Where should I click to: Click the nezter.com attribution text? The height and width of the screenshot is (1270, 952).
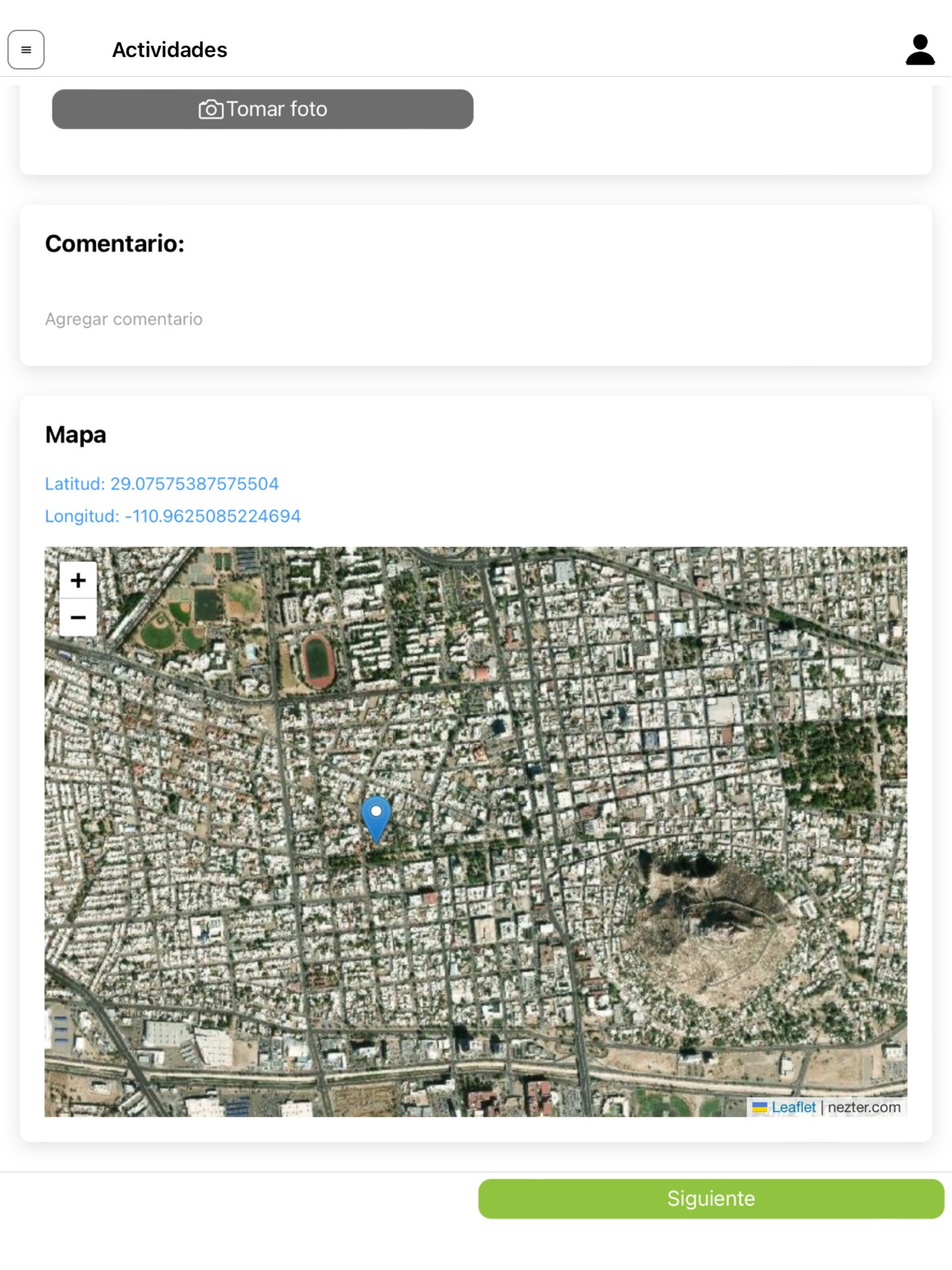(x=864, y=1107)
